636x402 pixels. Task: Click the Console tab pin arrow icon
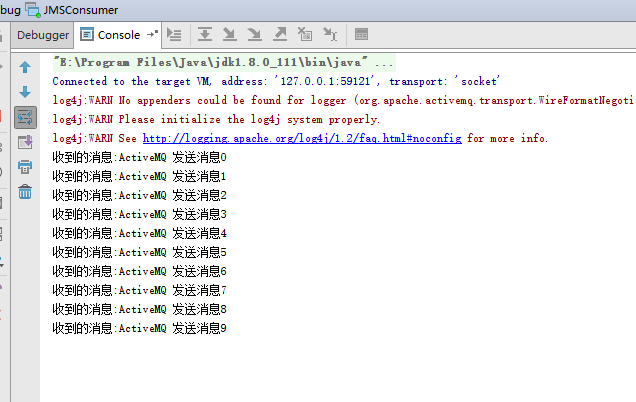coord(153,34)
